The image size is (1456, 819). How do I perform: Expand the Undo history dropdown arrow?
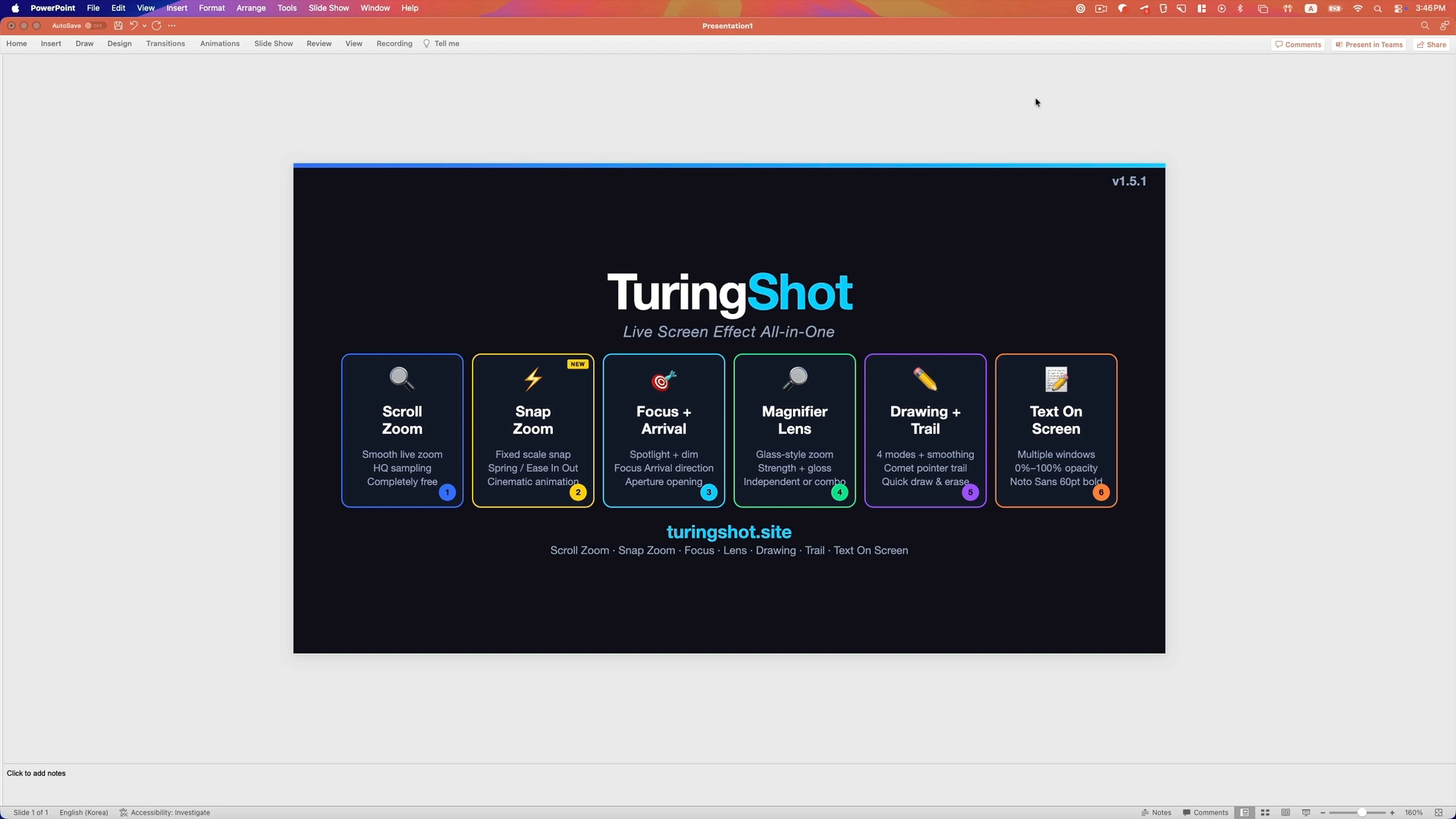pyautogui.click(x=144, y=26)
